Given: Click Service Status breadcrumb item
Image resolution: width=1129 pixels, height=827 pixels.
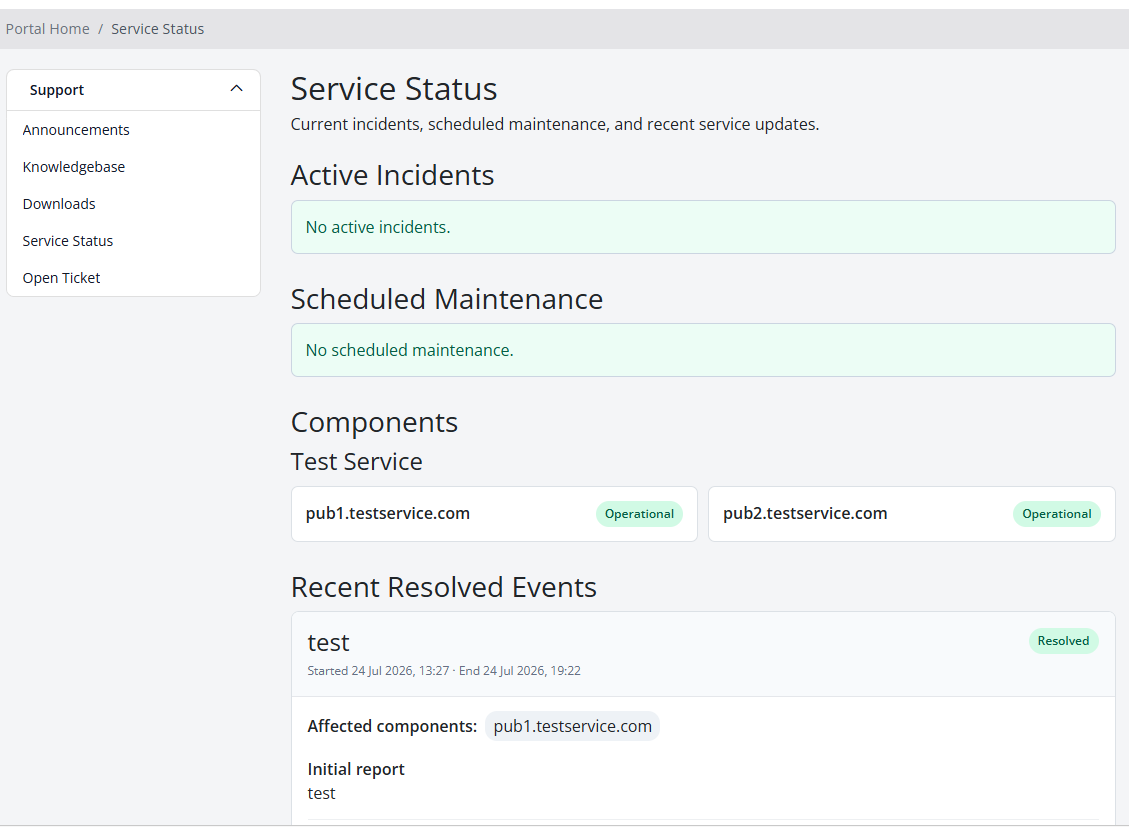Looking at the screenshot, I should (158, 30).
